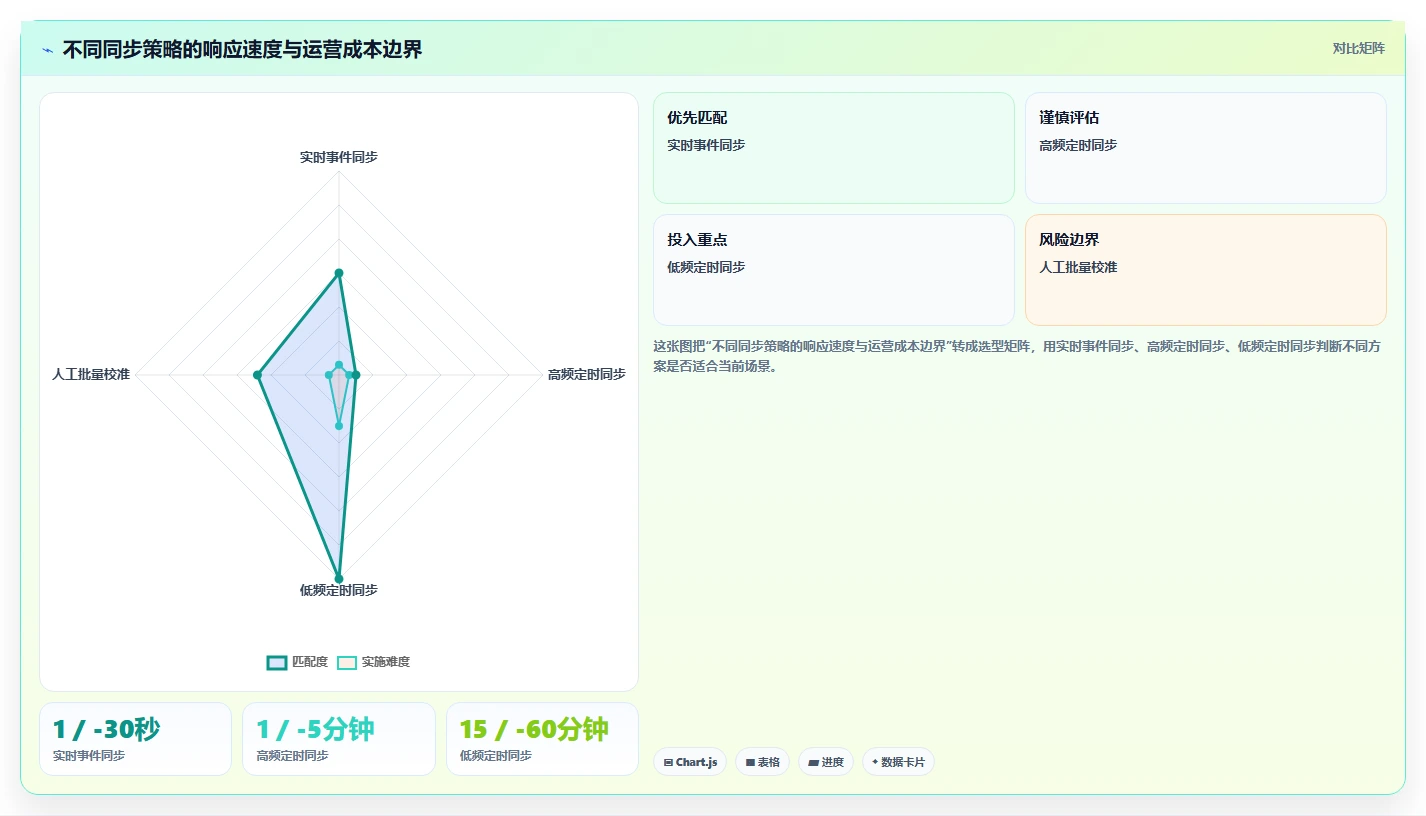Open the 投入重点 card
1426x816 pixels.
point(833,270)
